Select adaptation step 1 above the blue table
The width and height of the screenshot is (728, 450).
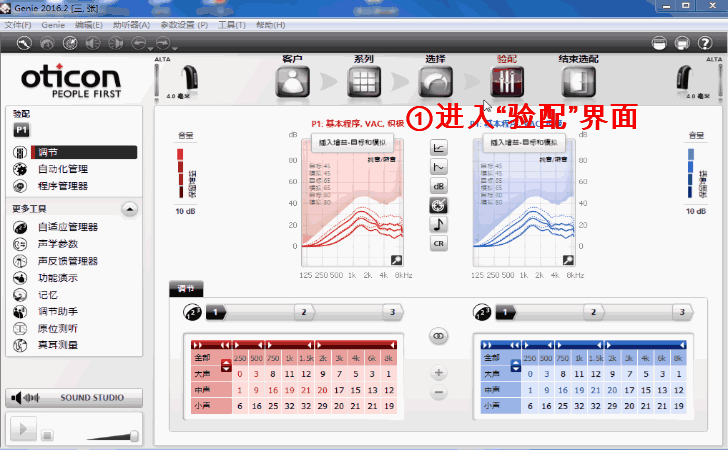[x=506, y=312]
